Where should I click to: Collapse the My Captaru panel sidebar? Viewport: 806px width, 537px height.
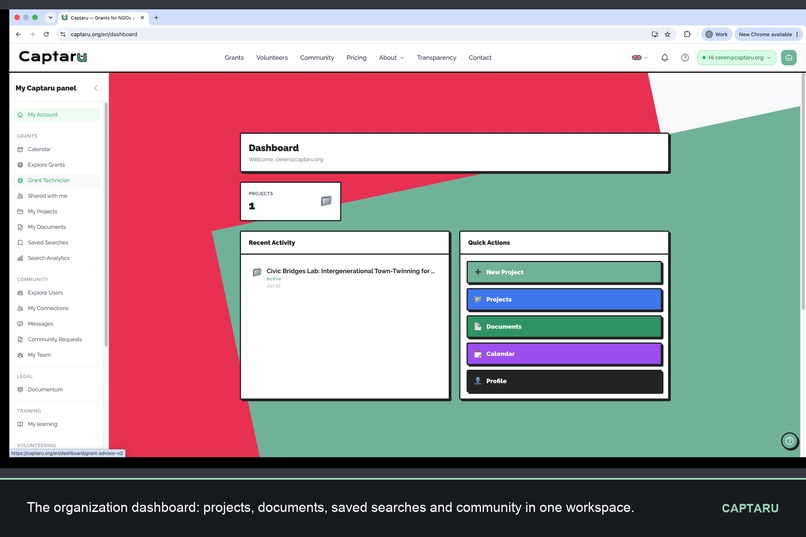click(x=96, y=88)
